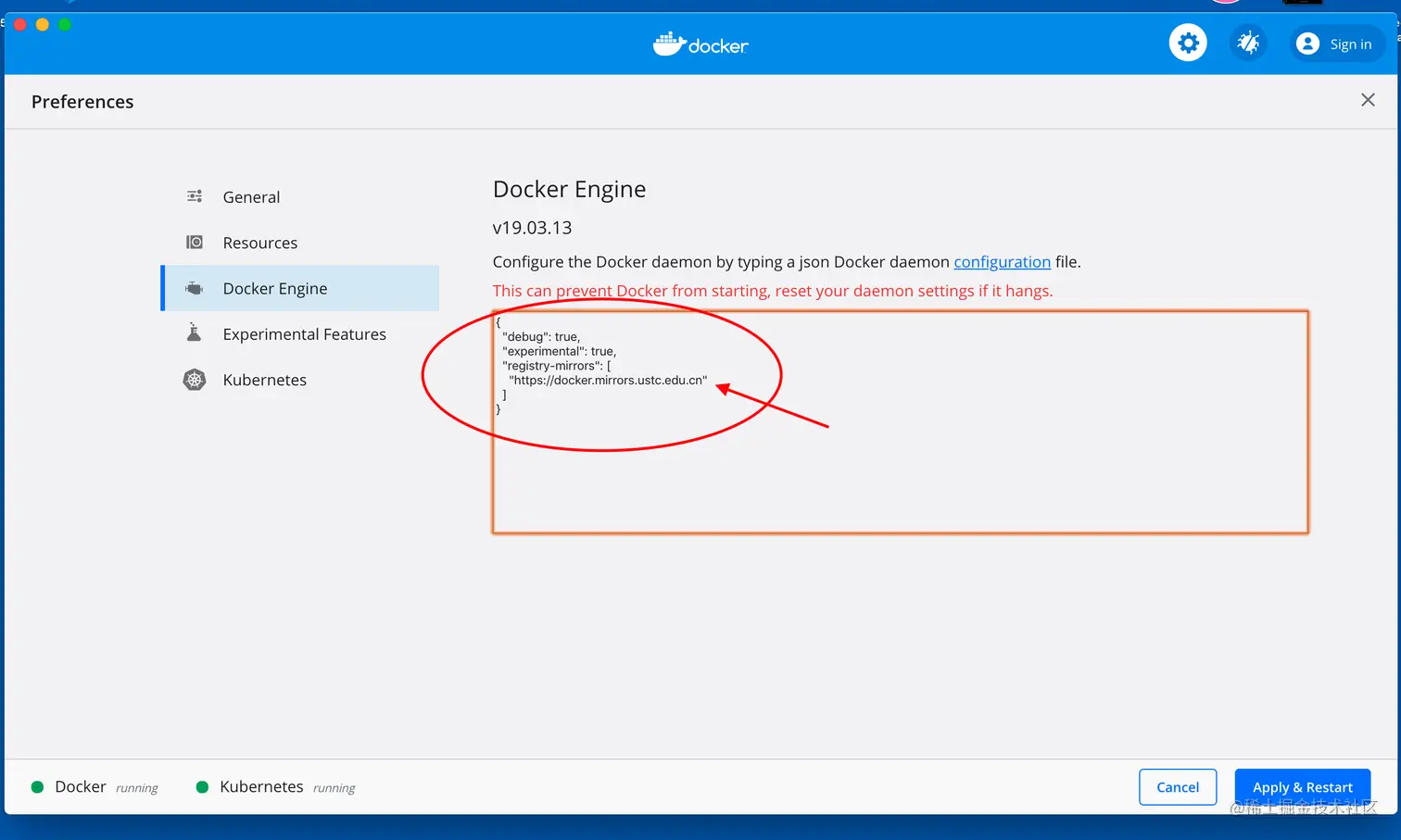Click the Docker Engine whale icon
This screenshot has height=840, width=1401.
(x=195, y=288)
